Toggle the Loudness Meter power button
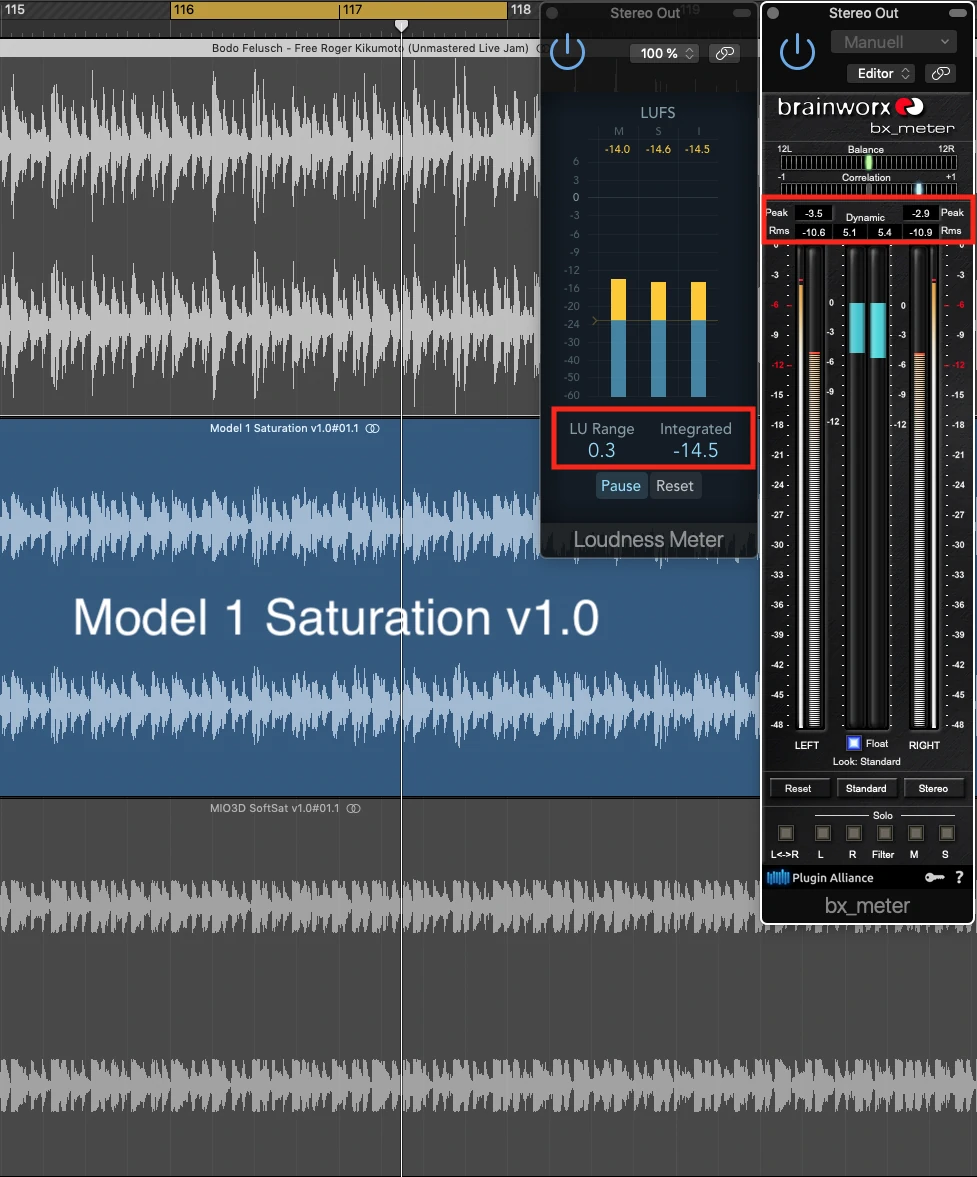The width and height of the screenshot is (977, 1177). [x=567, y=51]
